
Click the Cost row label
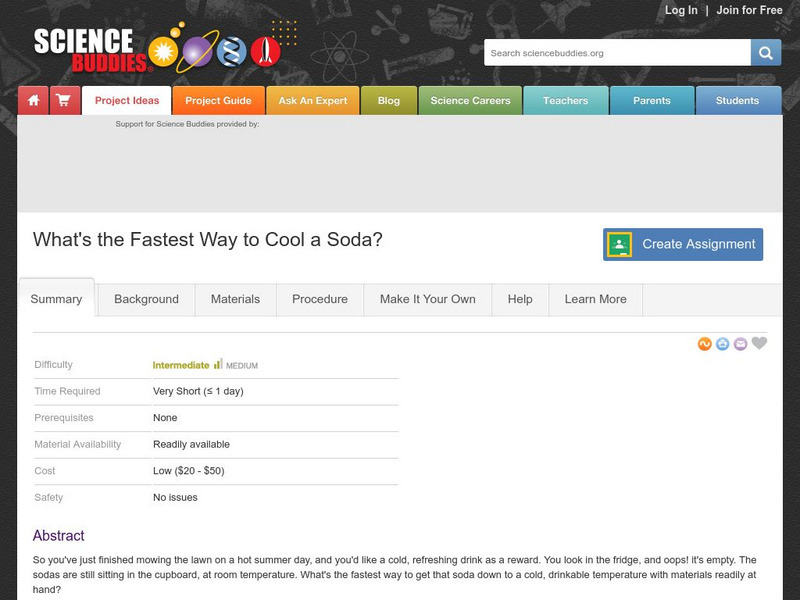pos(45,471)
